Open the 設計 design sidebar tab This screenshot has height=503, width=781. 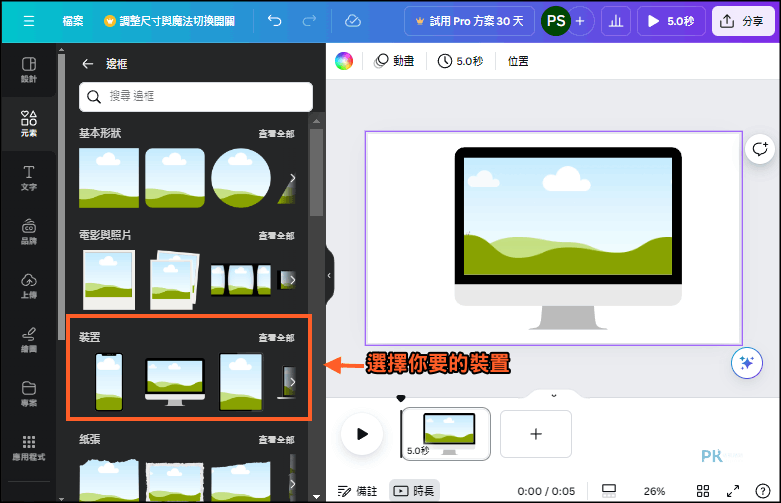coord(29,70)
